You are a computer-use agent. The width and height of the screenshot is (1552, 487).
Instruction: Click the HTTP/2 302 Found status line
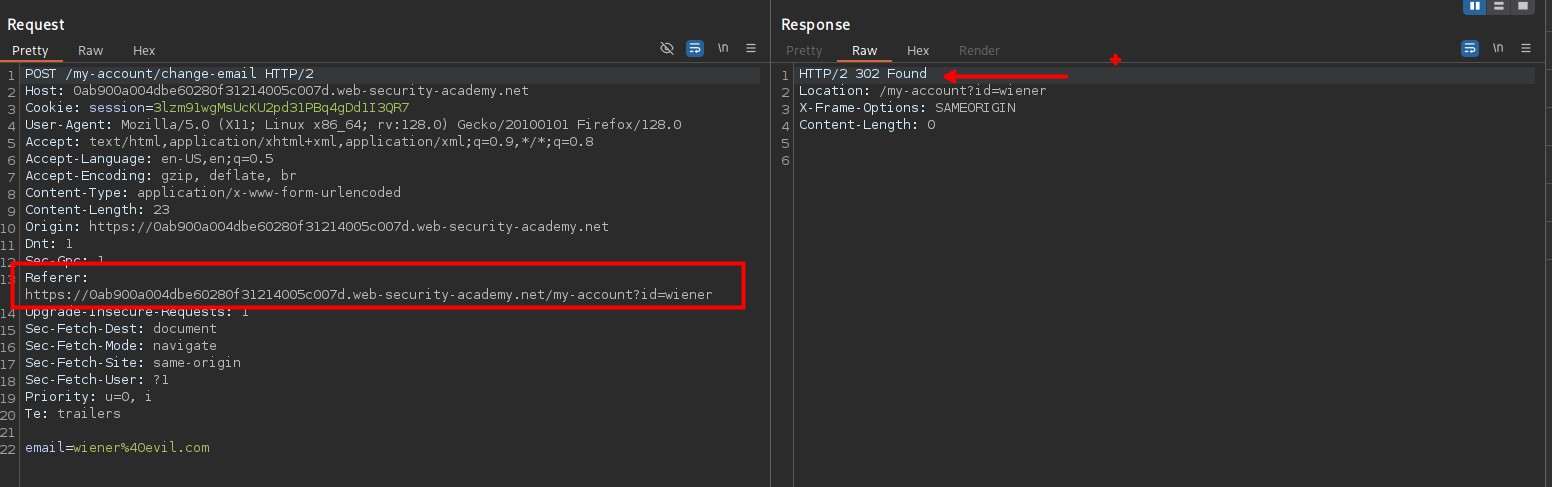[x=862, y=74]
